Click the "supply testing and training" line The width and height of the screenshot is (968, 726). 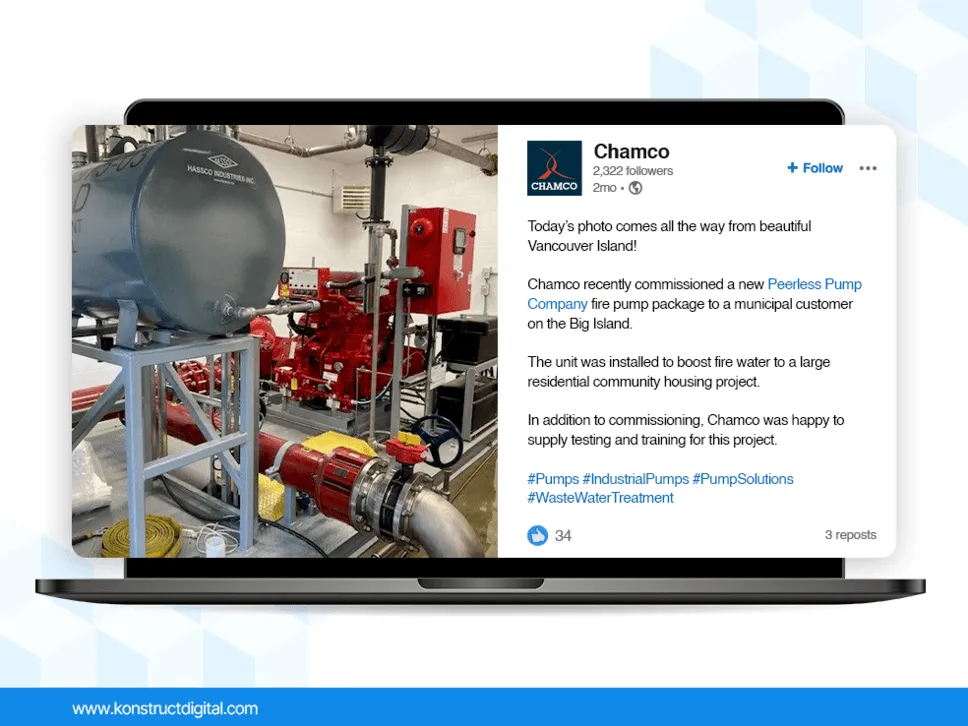click(x=652, y=440)
